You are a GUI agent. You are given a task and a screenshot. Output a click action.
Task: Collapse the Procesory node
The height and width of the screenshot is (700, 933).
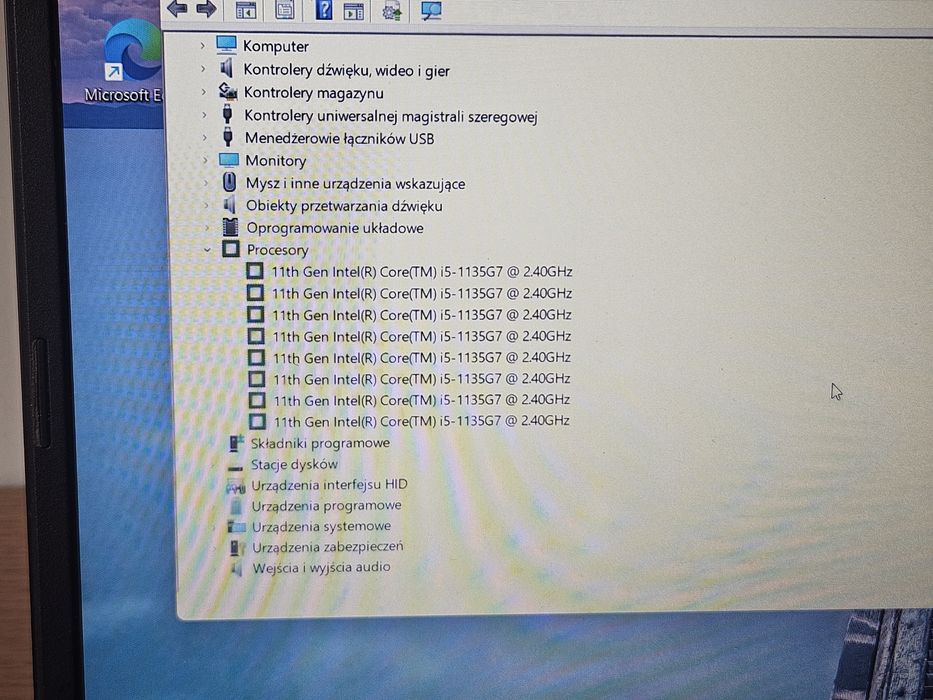pyautogui.click(x=207, y=250)
